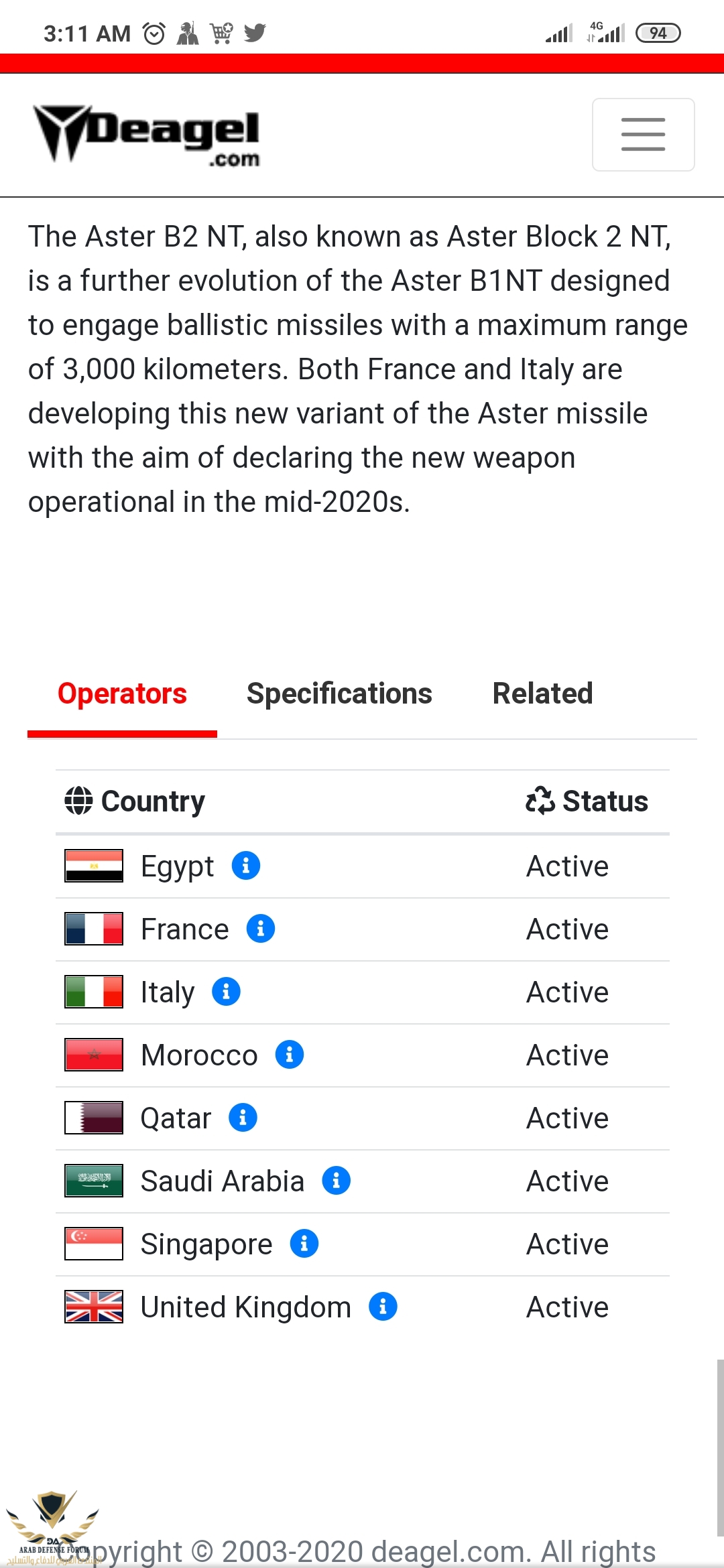Tap the Deagel.com logo

[x=147, y=135]
